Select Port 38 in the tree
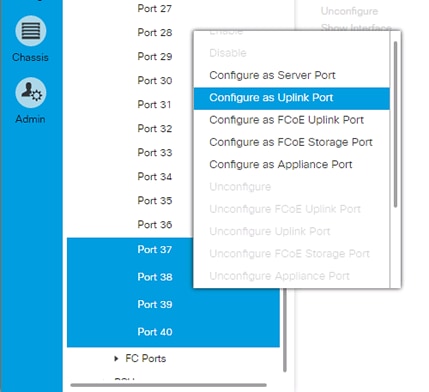 pyautogui.click(x=155, y=277)
